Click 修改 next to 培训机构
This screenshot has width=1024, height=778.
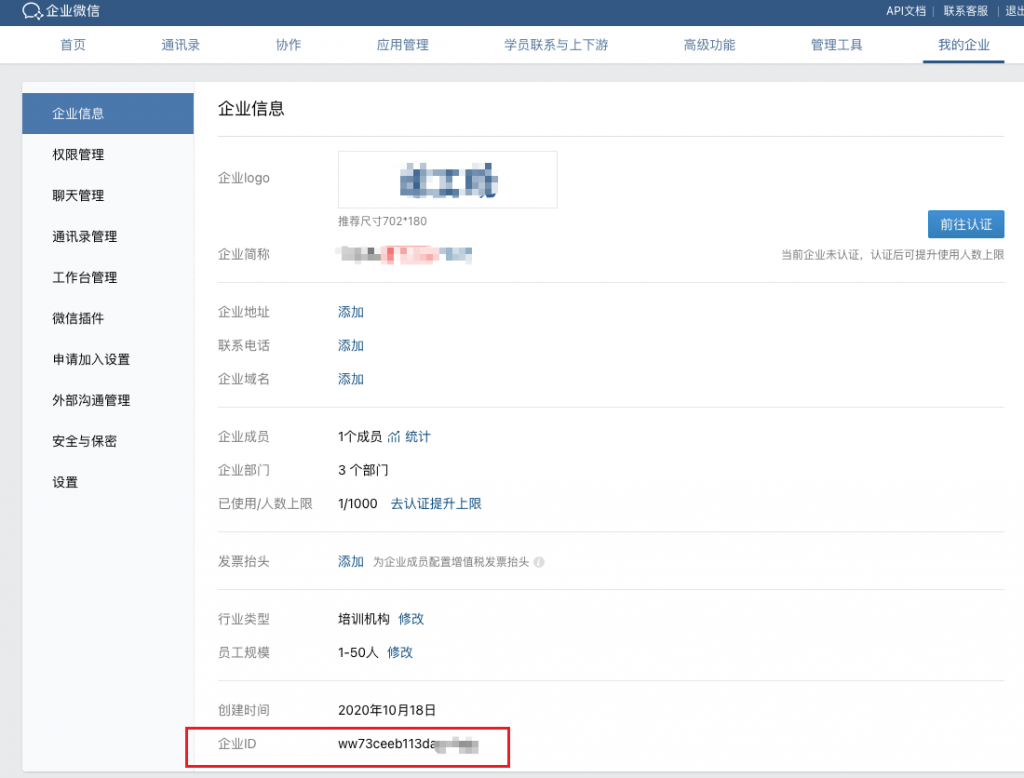click(411, 619)
